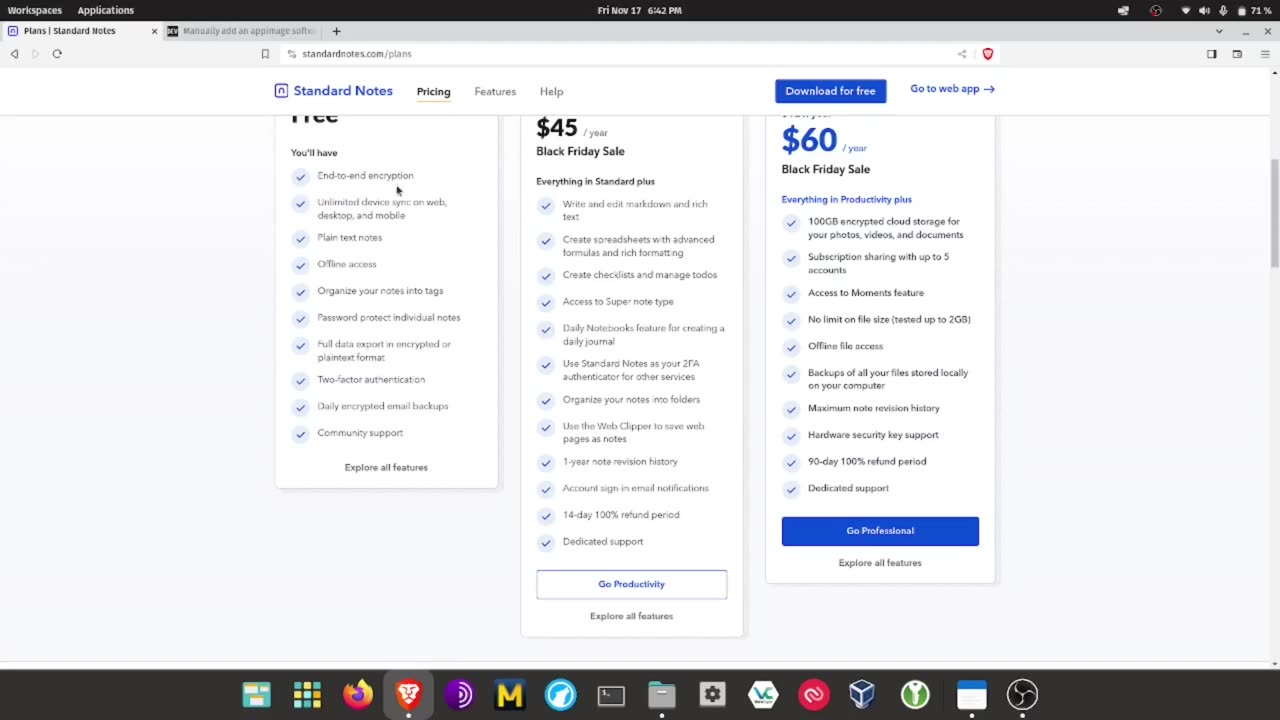Toggle the browser sidebar panel icon
The image size is (1280, 720).
(1212, 54)
